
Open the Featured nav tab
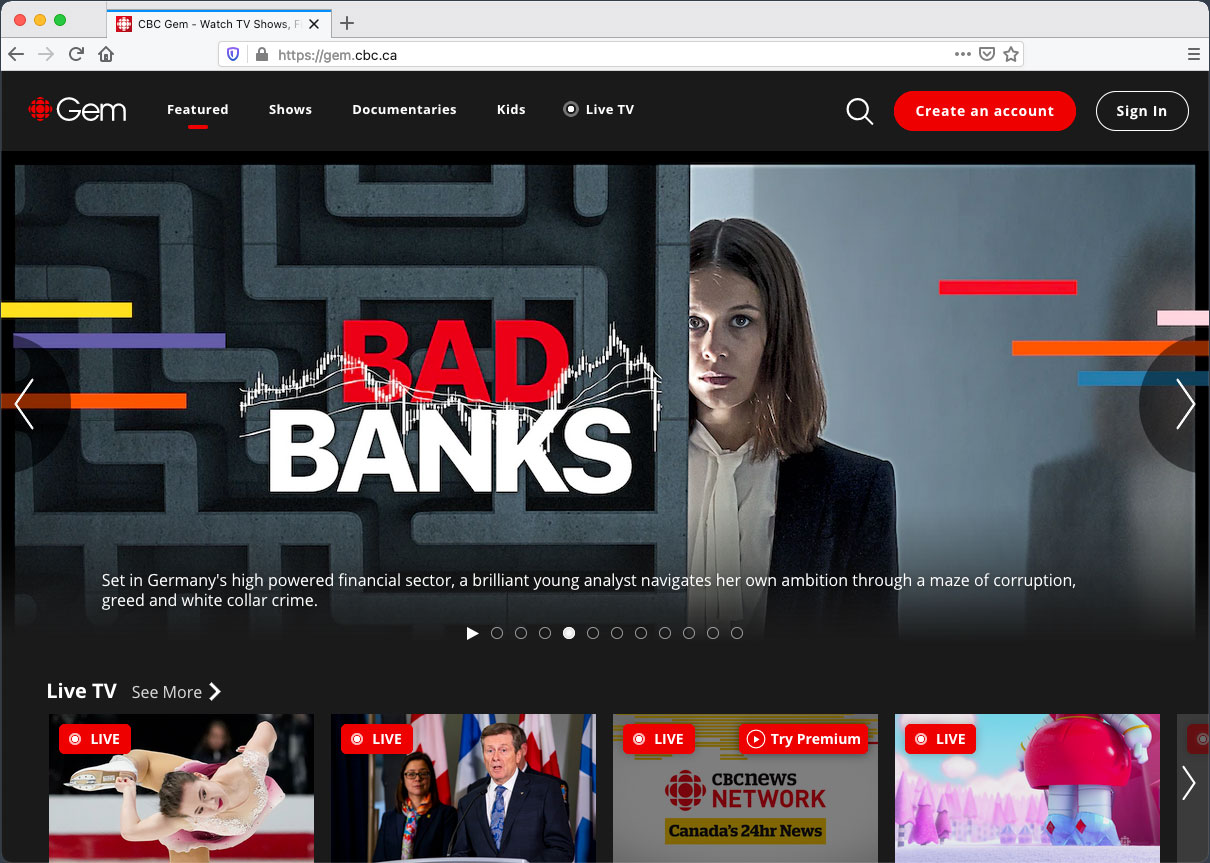coord(198,110)
